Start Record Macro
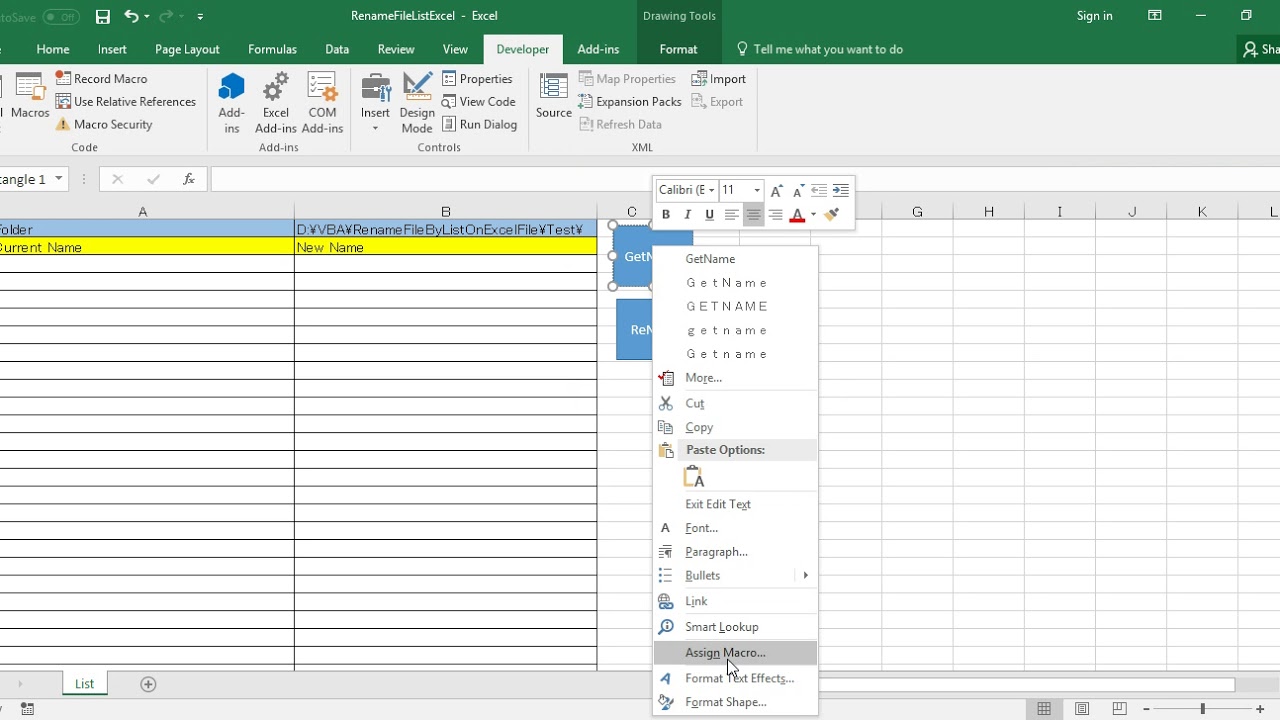Image resolution: width=1280 pixels, height=720 pixels. 101,79
